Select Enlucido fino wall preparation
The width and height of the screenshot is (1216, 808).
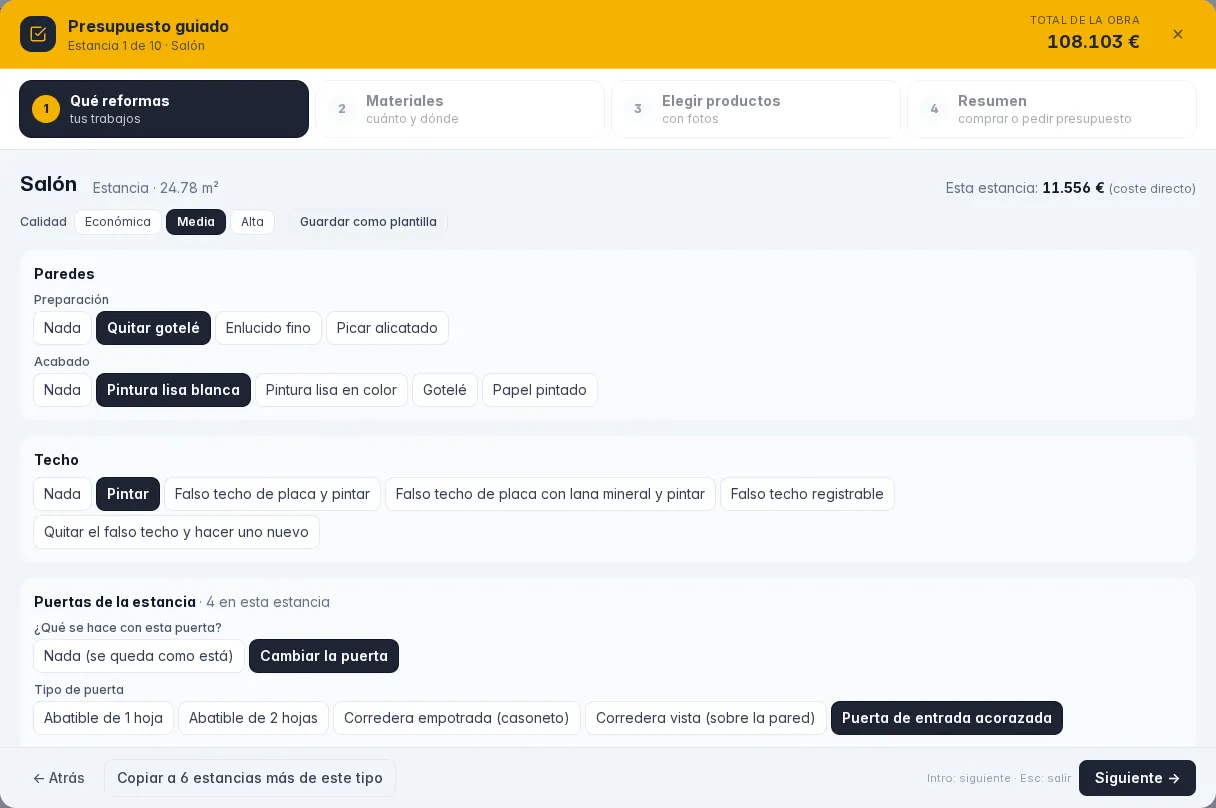[268, 328]
